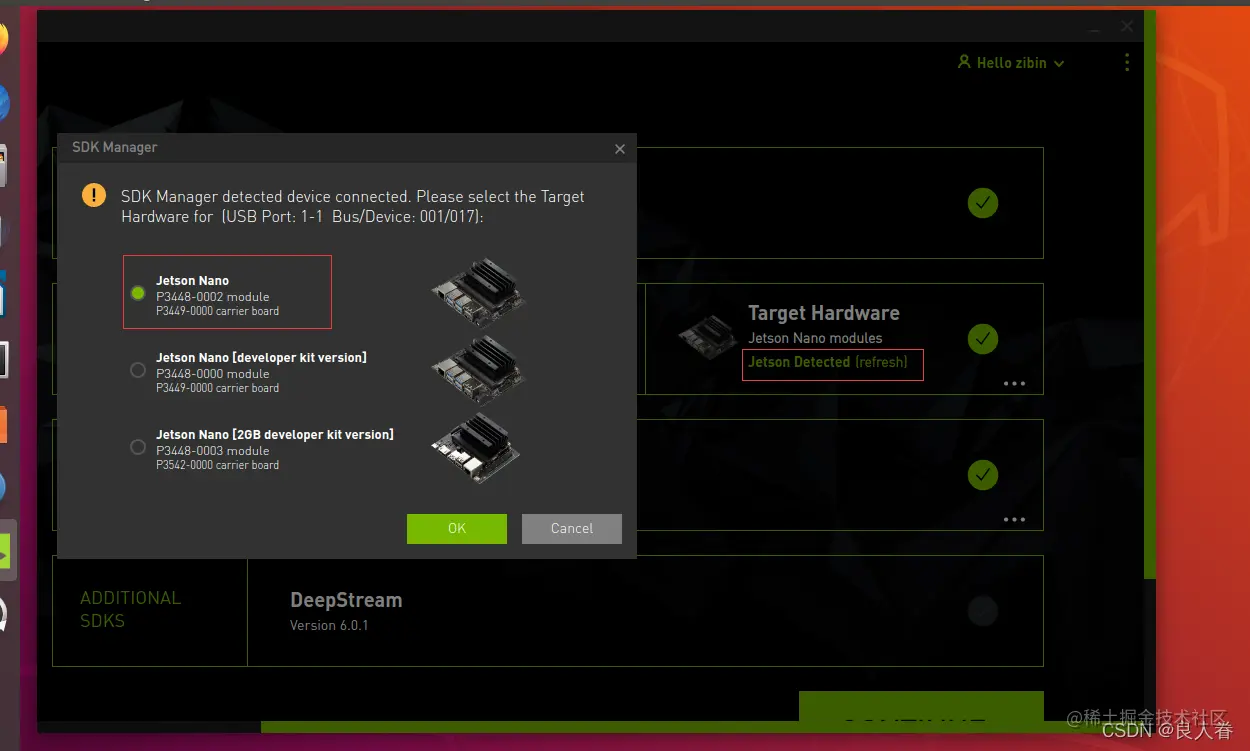Open the three-dot menu at top right
1250x751 pixels.
tap(1127, 62)
